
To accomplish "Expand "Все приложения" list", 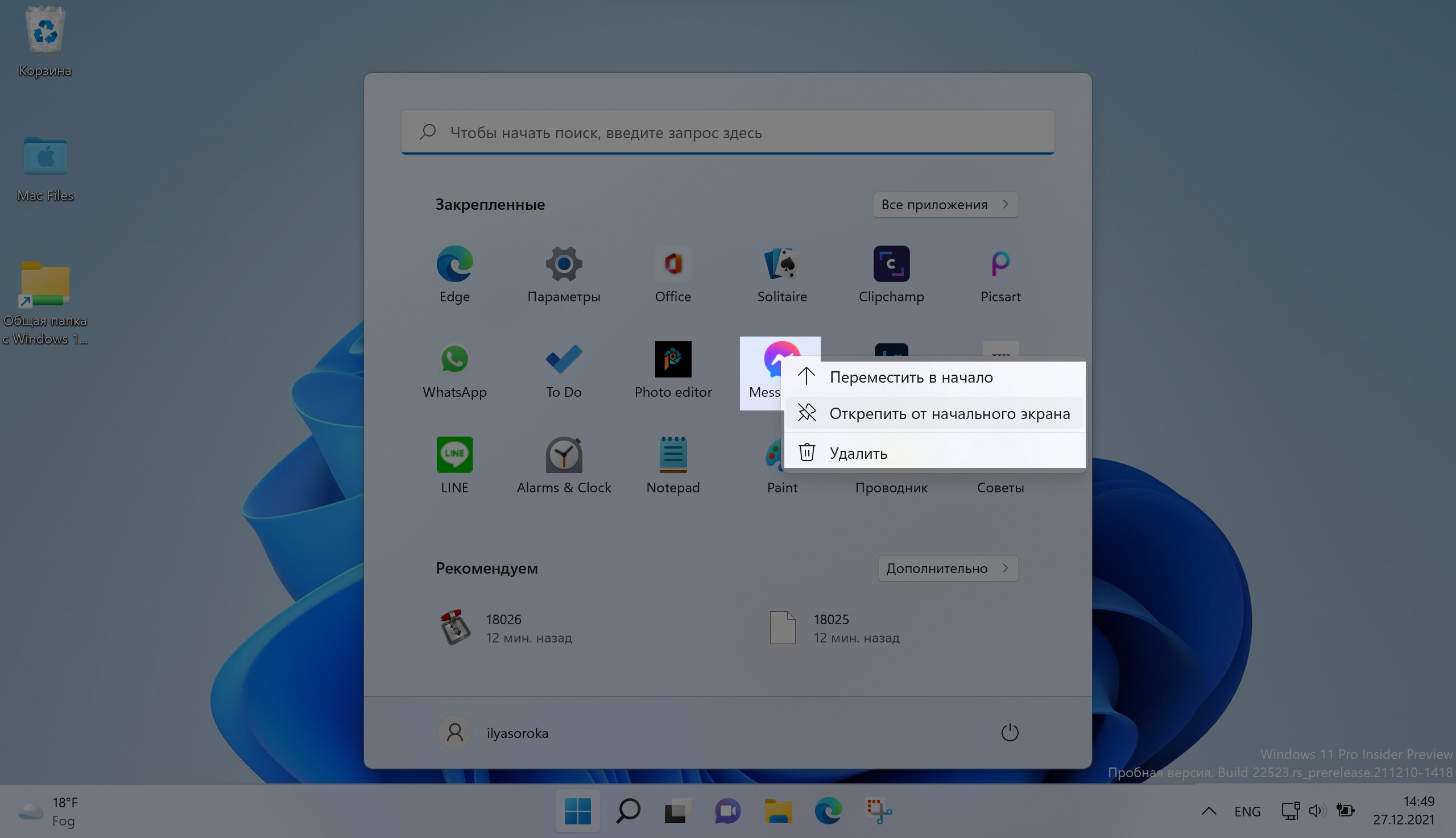I will [x=945, y=205].
